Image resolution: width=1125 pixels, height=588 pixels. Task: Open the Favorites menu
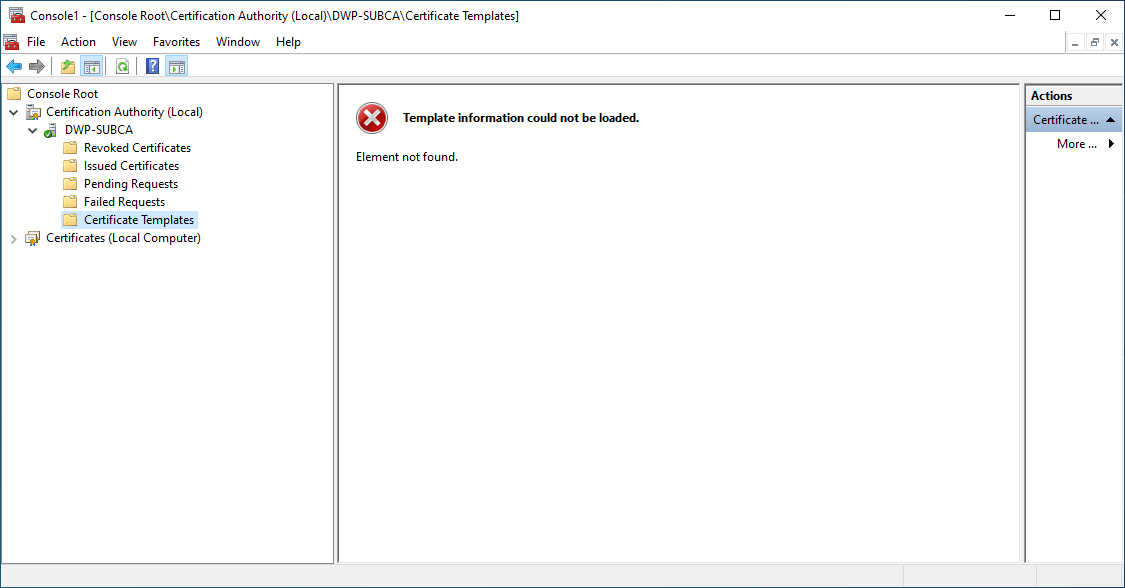click(x=176, y=42)
